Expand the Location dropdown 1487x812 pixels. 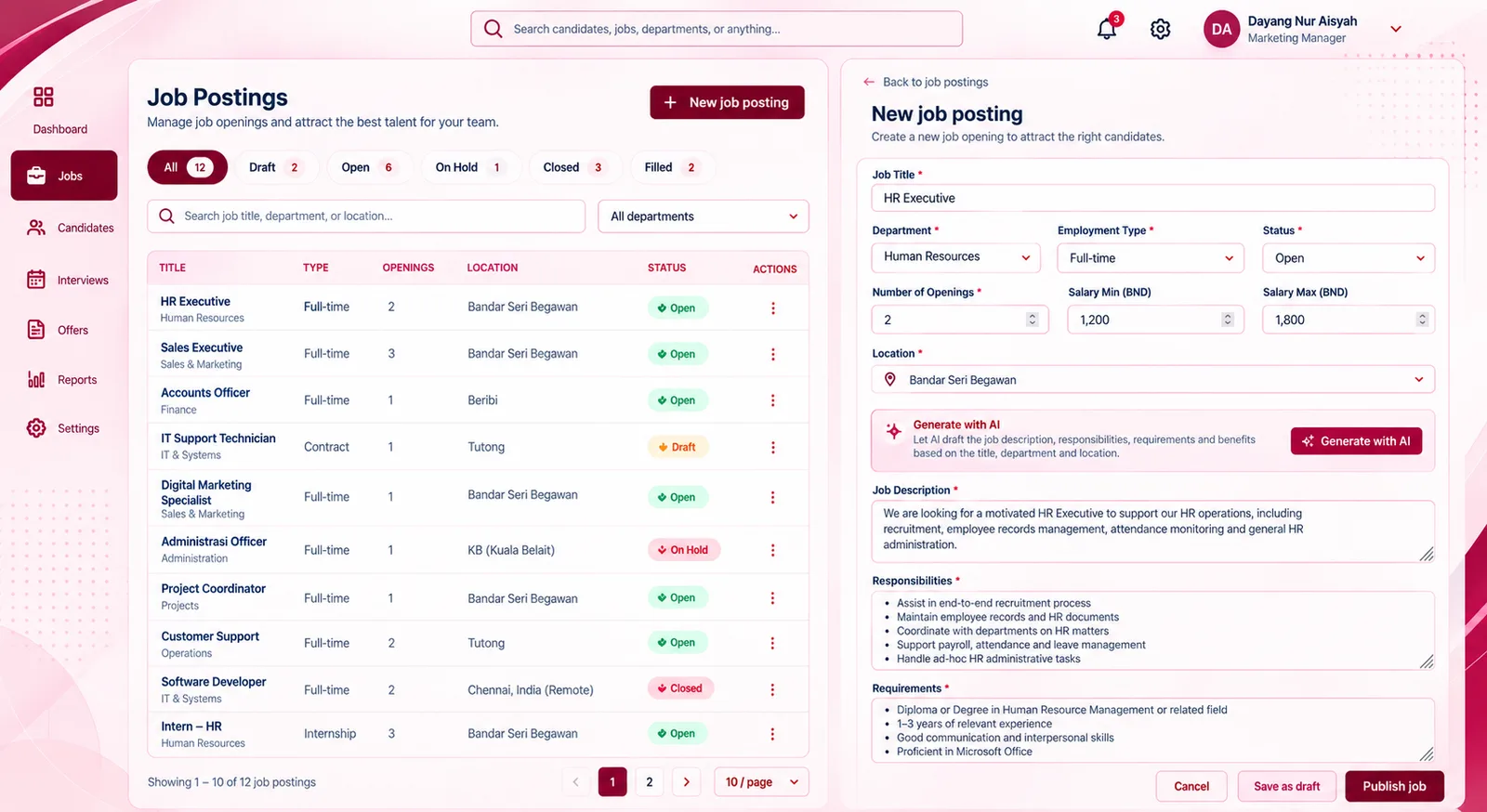pos(1153,379)
